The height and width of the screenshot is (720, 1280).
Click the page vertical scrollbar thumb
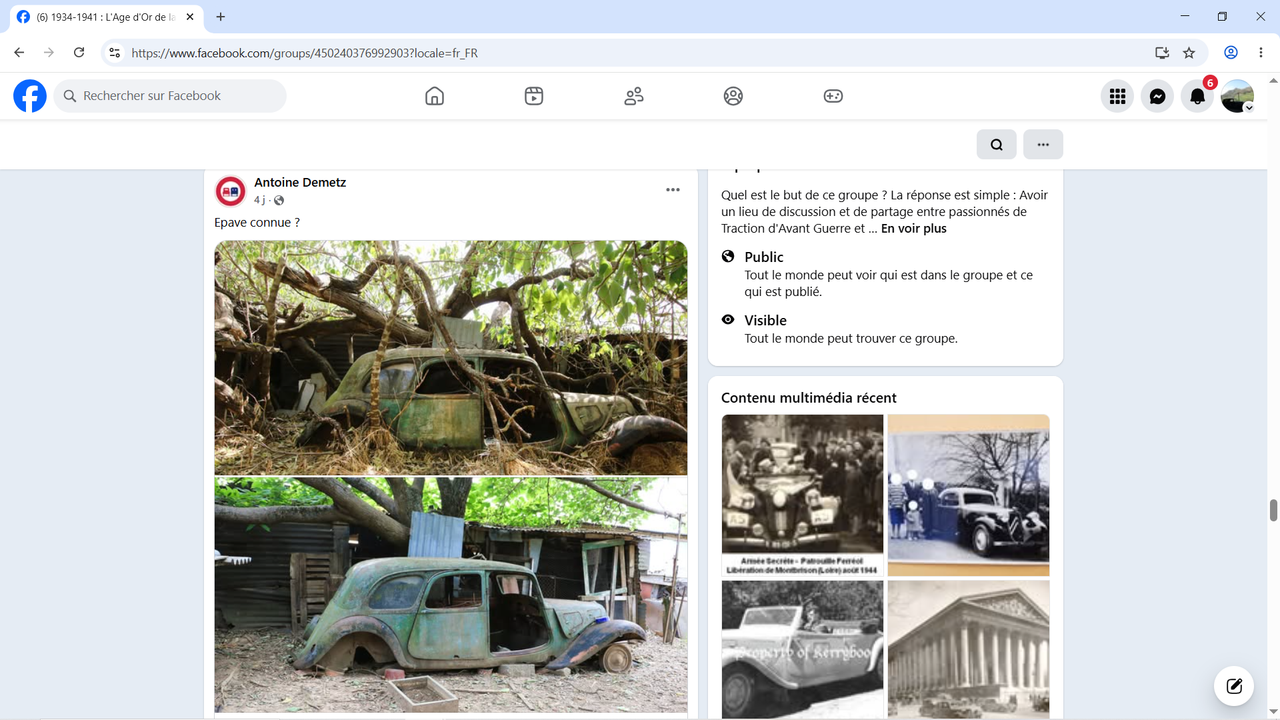[1274, 510]
